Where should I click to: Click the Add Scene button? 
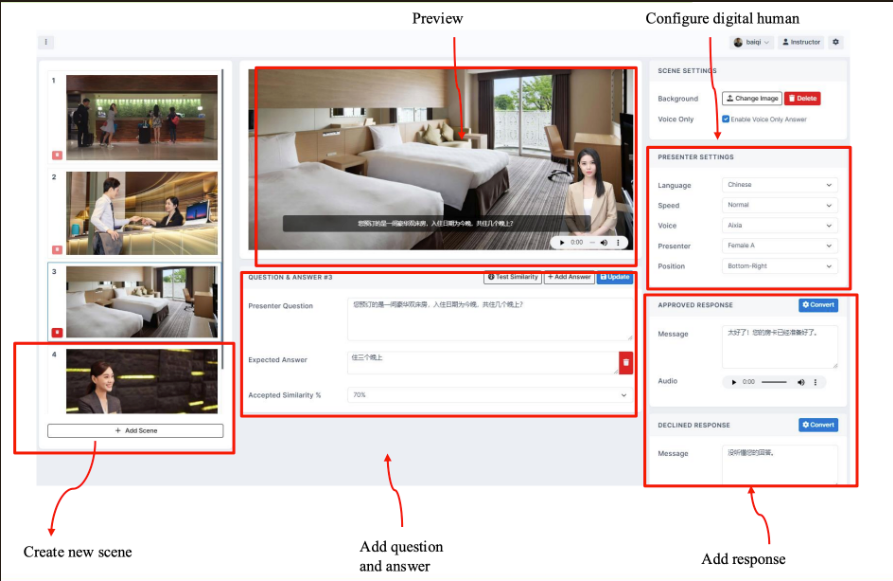pos(135,430)
